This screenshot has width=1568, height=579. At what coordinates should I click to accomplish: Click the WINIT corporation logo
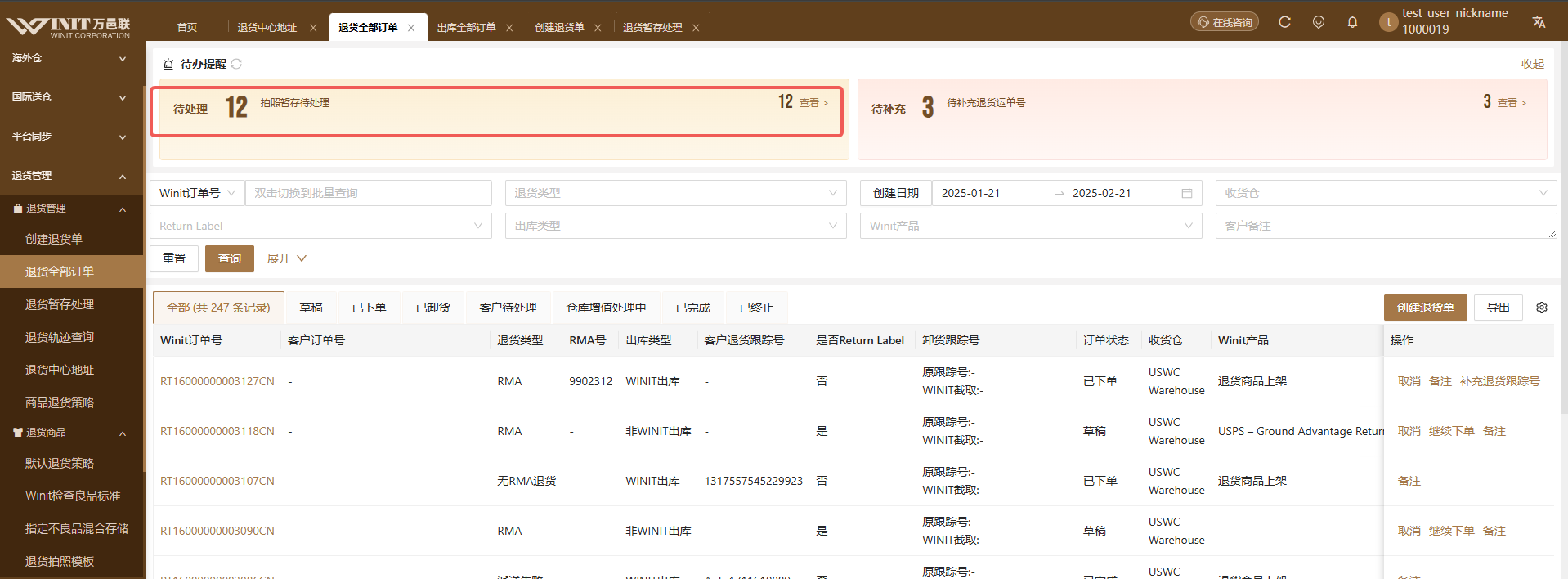click(x=69, y=27)
